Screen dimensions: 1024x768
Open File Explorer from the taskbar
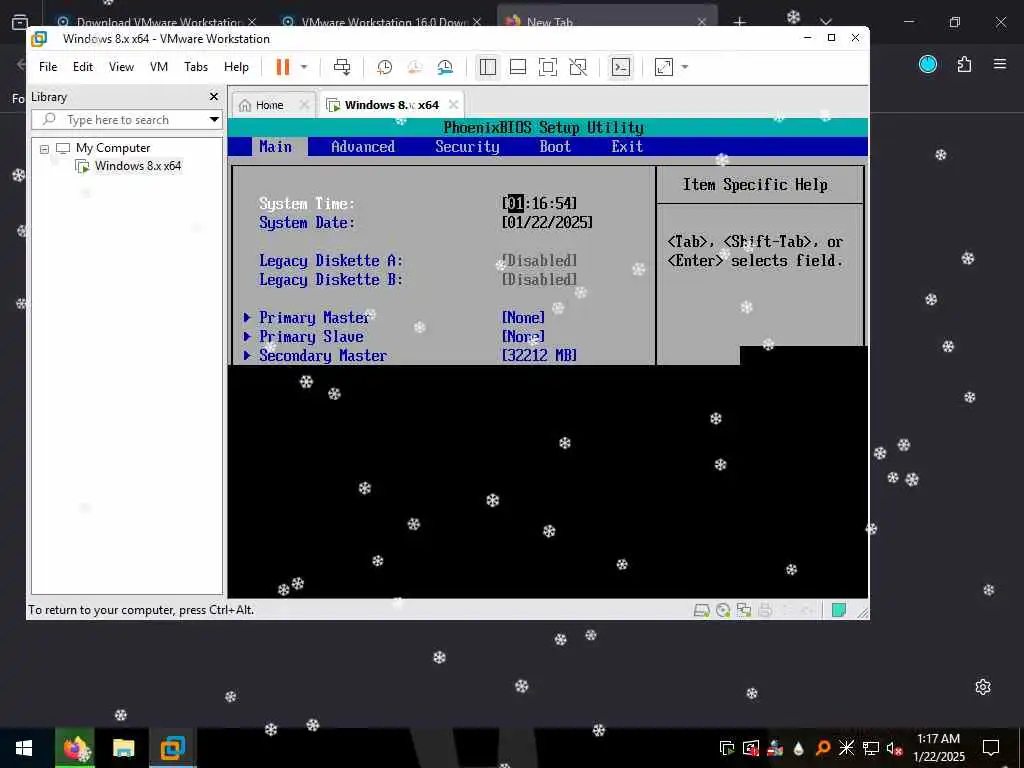123,748
